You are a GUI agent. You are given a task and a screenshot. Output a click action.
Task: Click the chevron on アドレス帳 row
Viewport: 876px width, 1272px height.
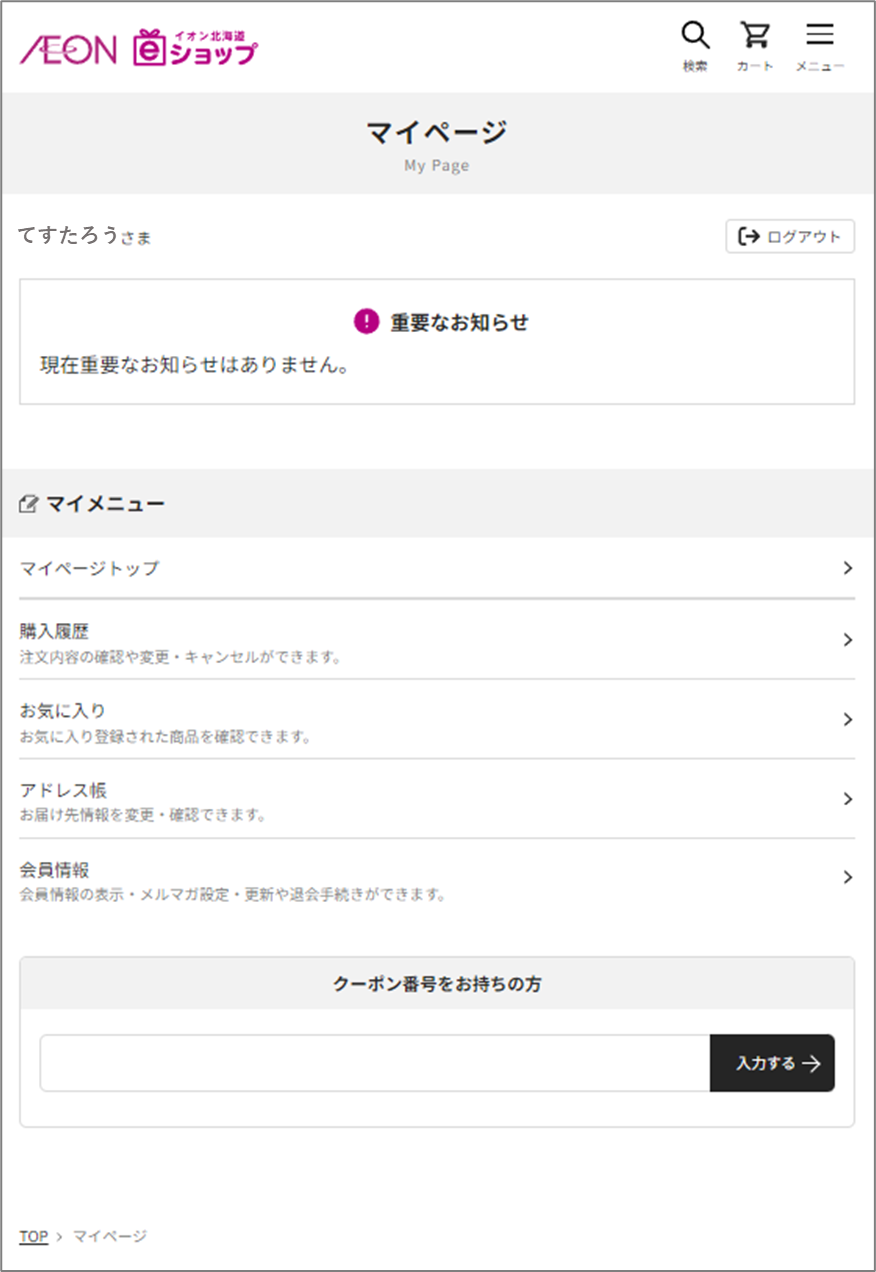847,799
